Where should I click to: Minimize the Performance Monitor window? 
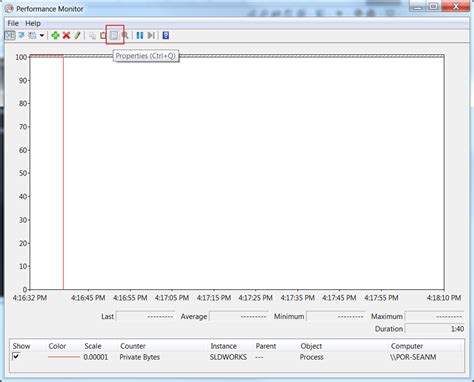(417, 6)
